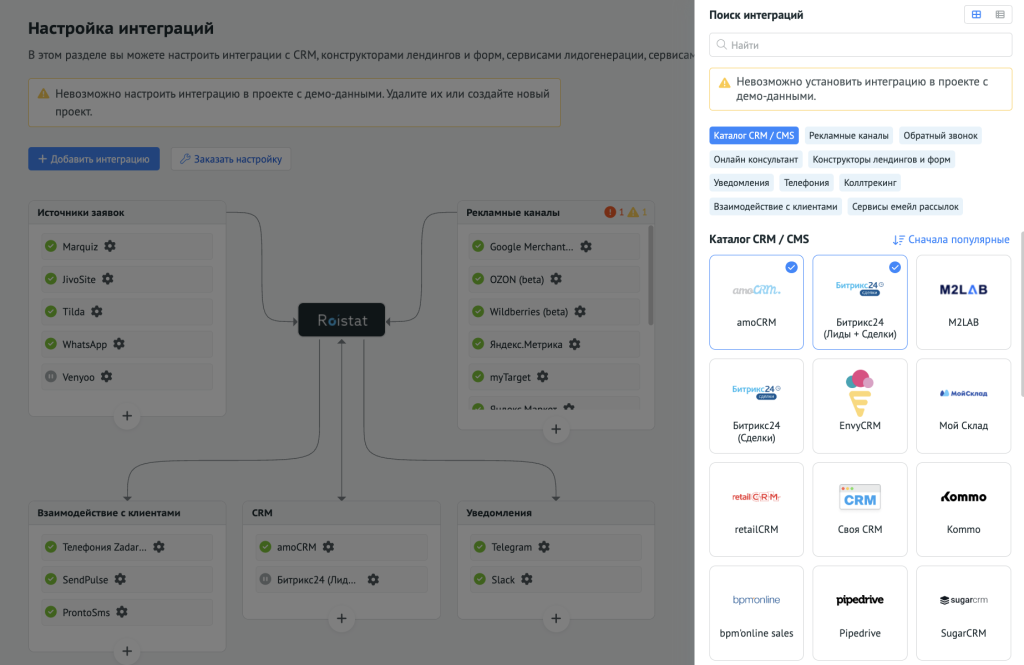This screenshot has height=665, width=1024.
Task: Open settings gear for Яндекс.Метрика
Action: point(575,344)
